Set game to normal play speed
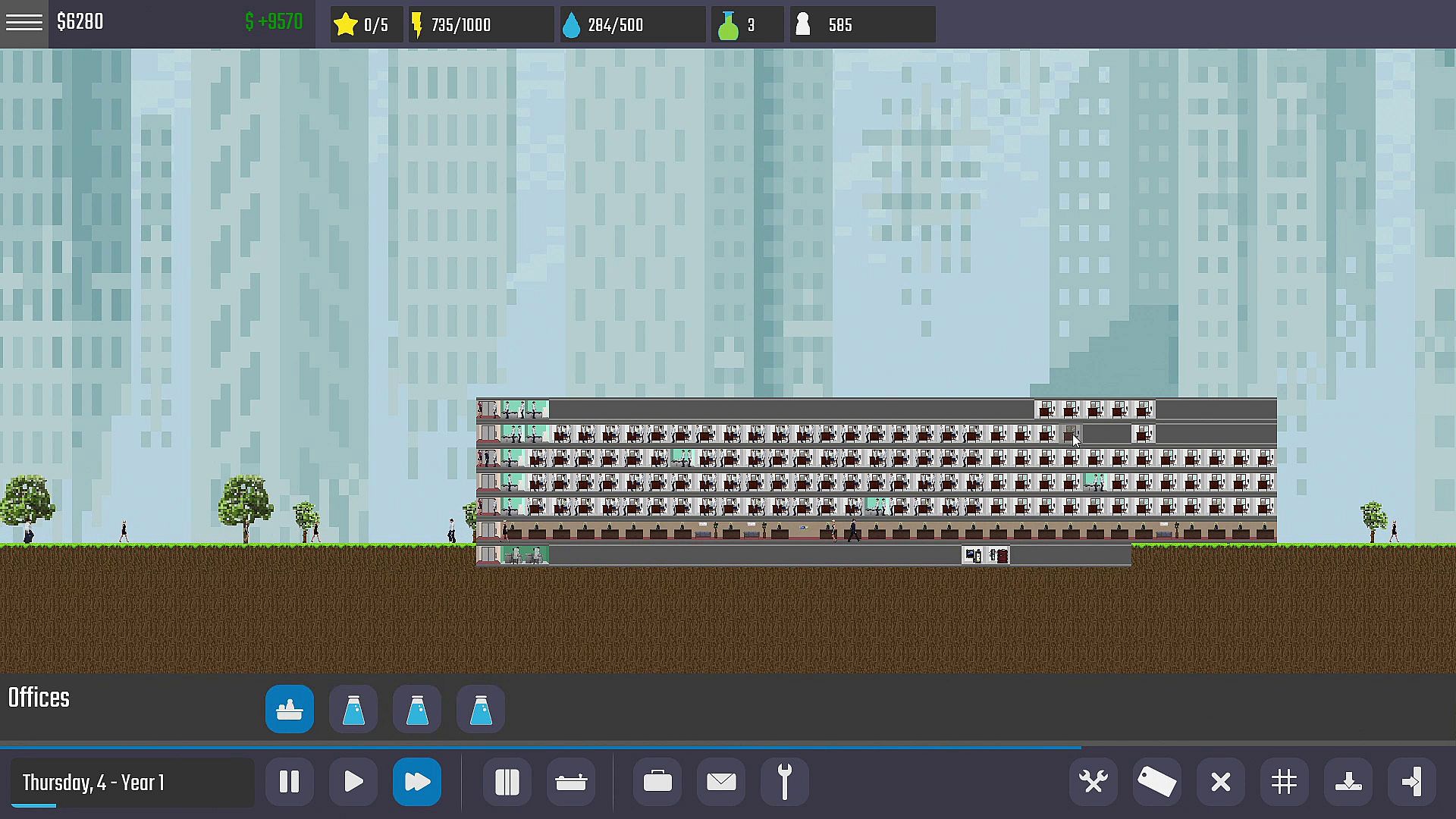 [x=353, y=782]
